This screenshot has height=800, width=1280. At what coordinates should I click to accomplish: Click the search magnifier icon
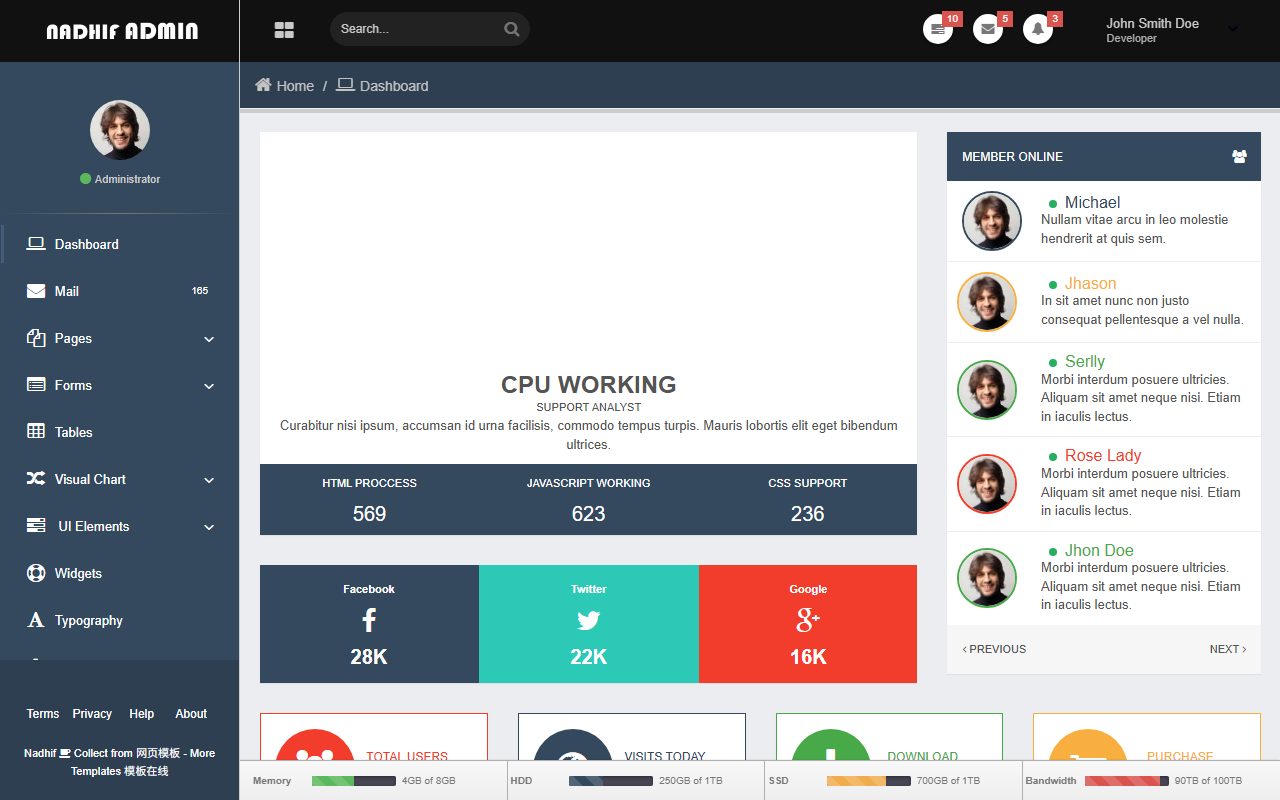coord(512,29)
